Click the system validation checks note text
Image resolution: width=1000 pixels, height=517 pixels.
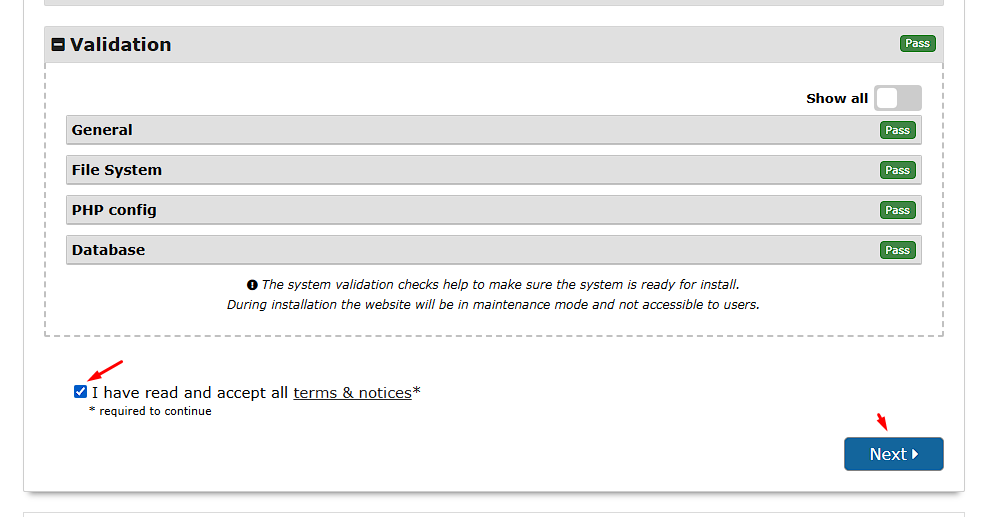pos(500,285)
